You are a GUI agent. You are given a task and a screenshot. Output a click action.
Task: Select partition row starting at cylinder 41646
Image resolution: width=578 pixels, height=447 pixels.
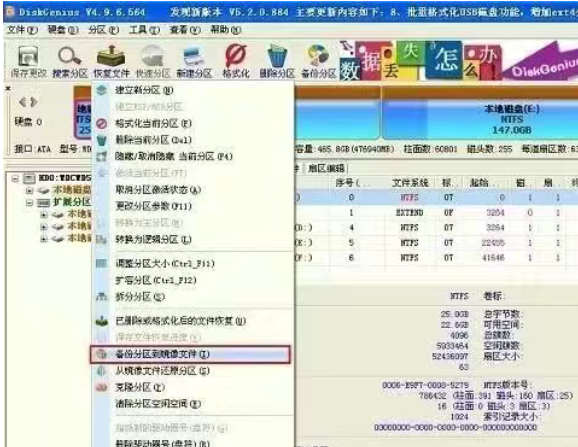(436, 258)
